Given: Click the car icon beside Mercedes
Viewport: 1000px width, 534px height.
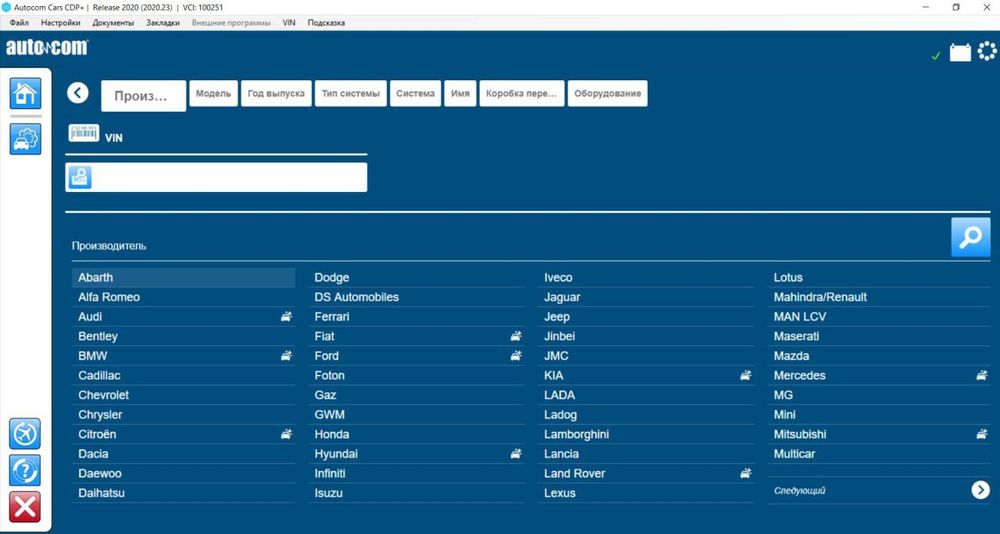Looking at the screenshot, I should pos(982,375).
